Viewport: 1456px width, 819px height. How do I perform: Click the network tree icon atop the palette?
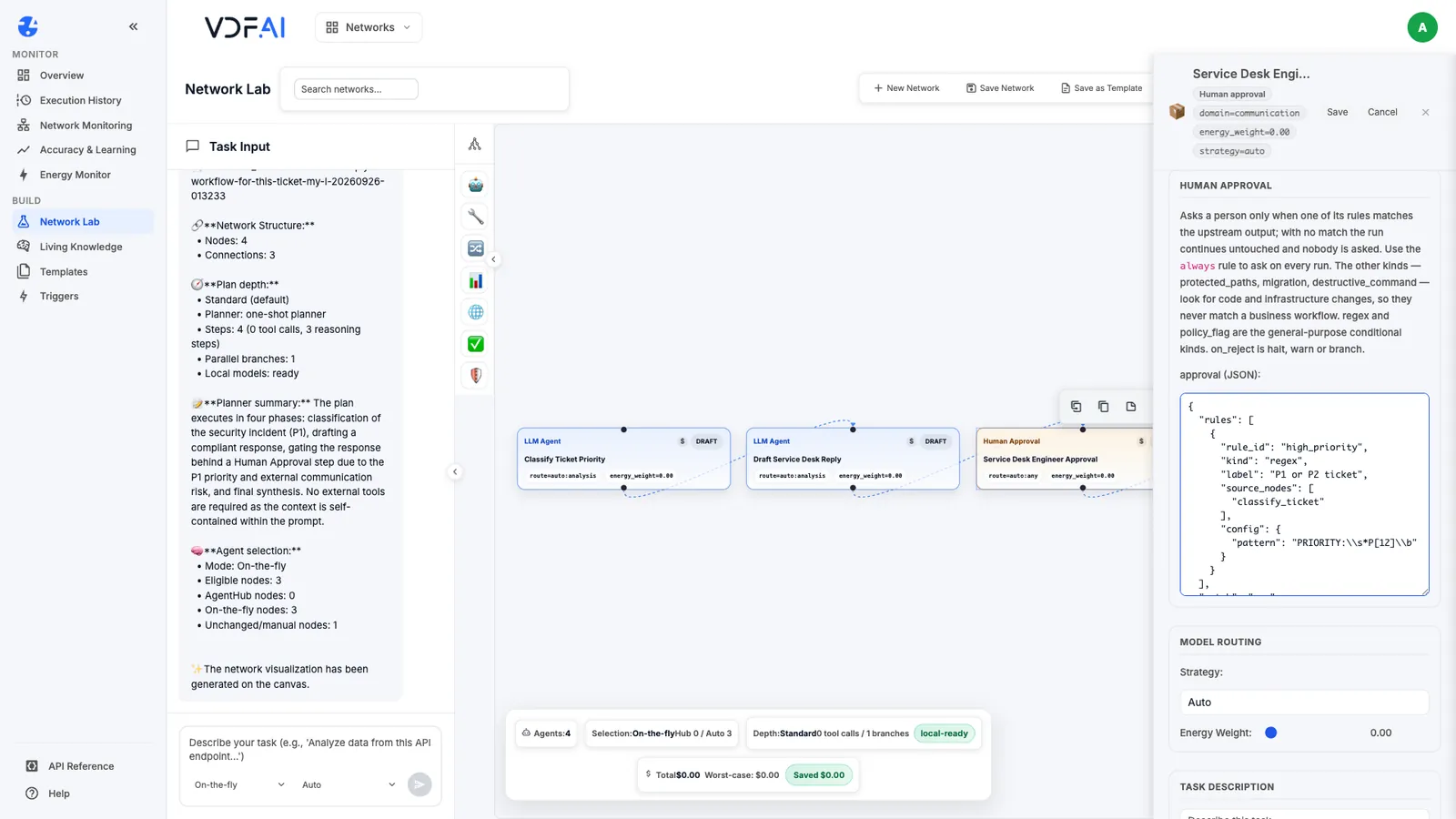point(475,144)
